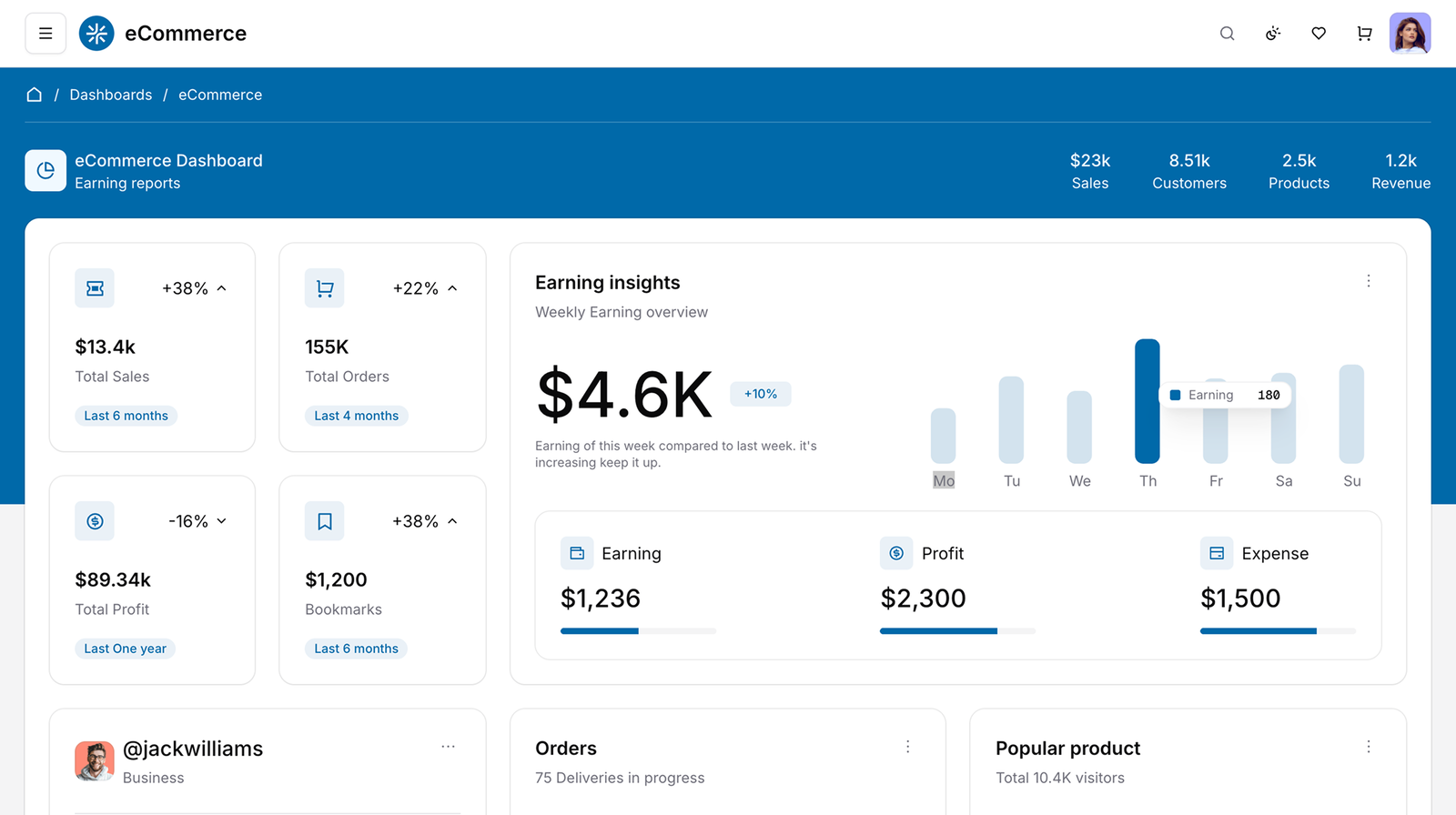
Task: Open the search icon in header
Action: point(1227,34)
